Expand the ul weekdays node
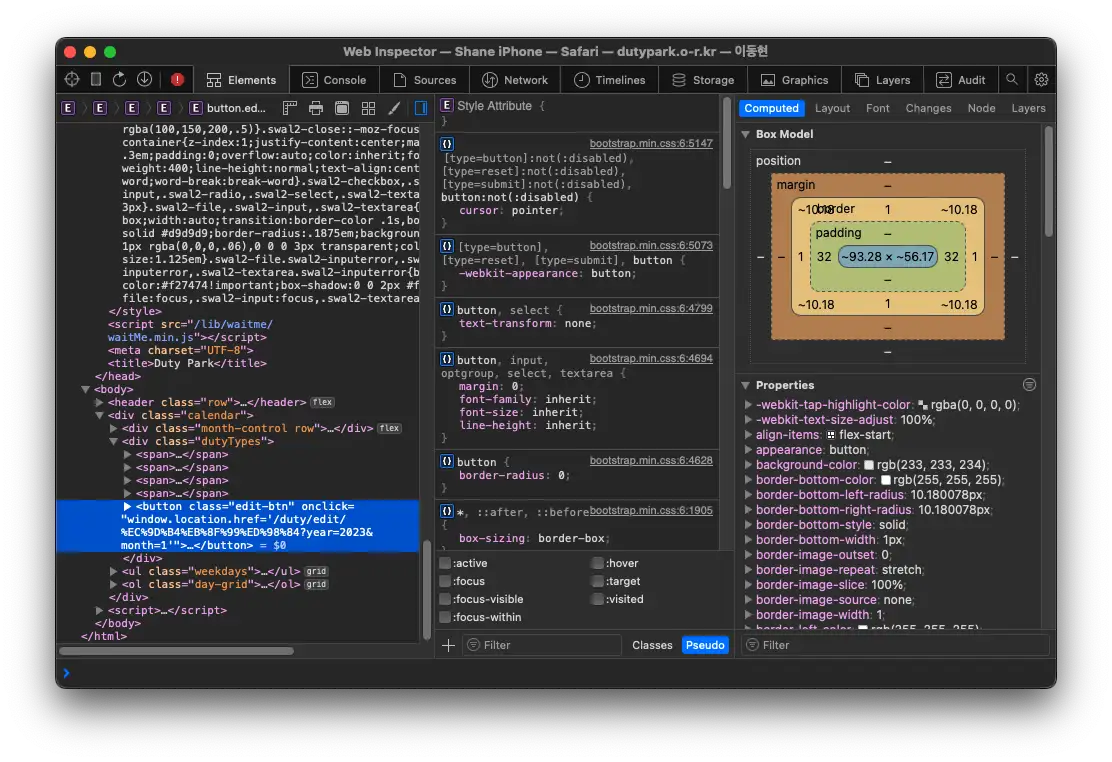 click(113, 571)
